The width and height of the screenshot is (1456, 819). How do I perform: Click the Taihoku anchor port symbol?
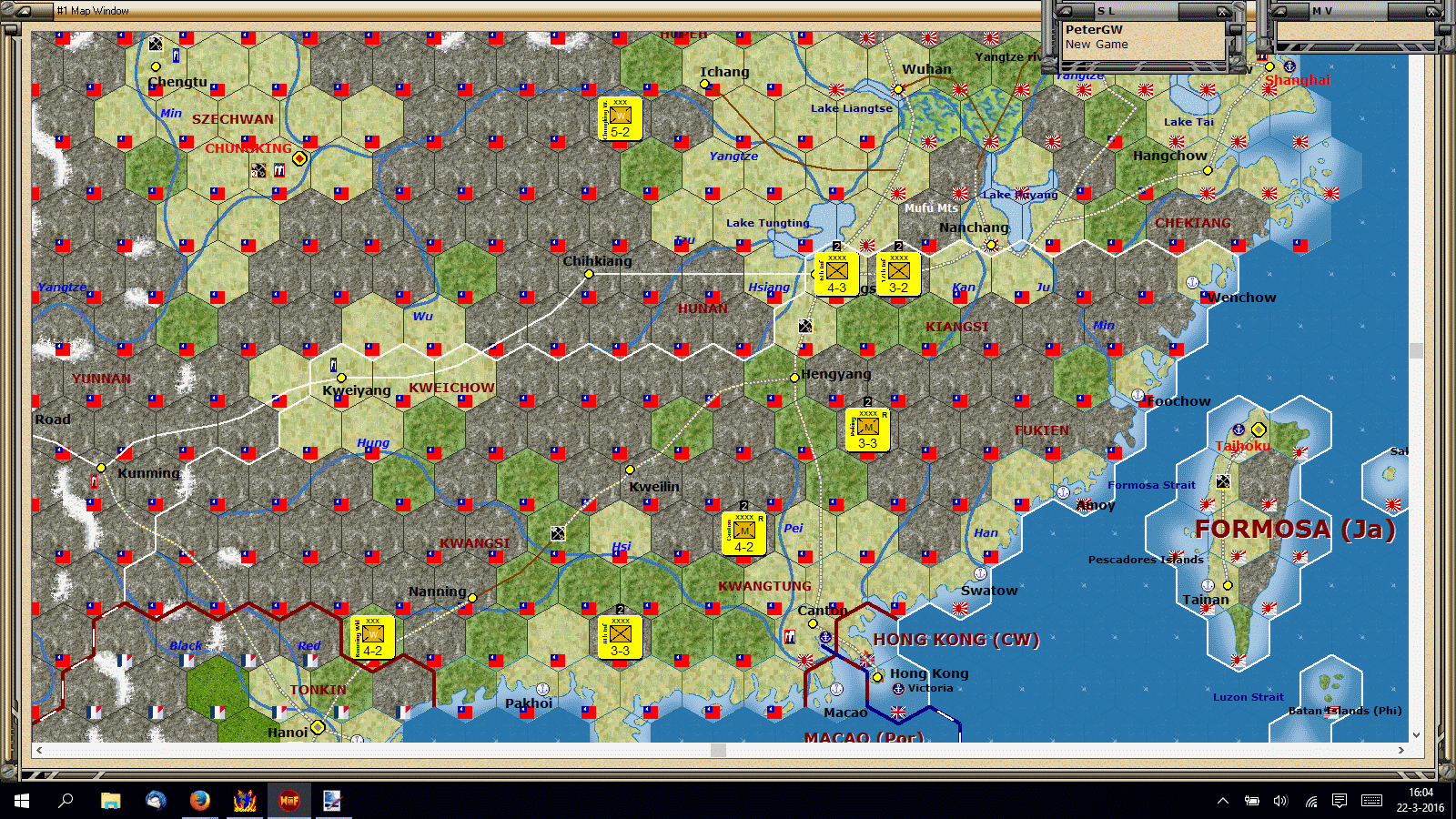[x=1239, y=430]
